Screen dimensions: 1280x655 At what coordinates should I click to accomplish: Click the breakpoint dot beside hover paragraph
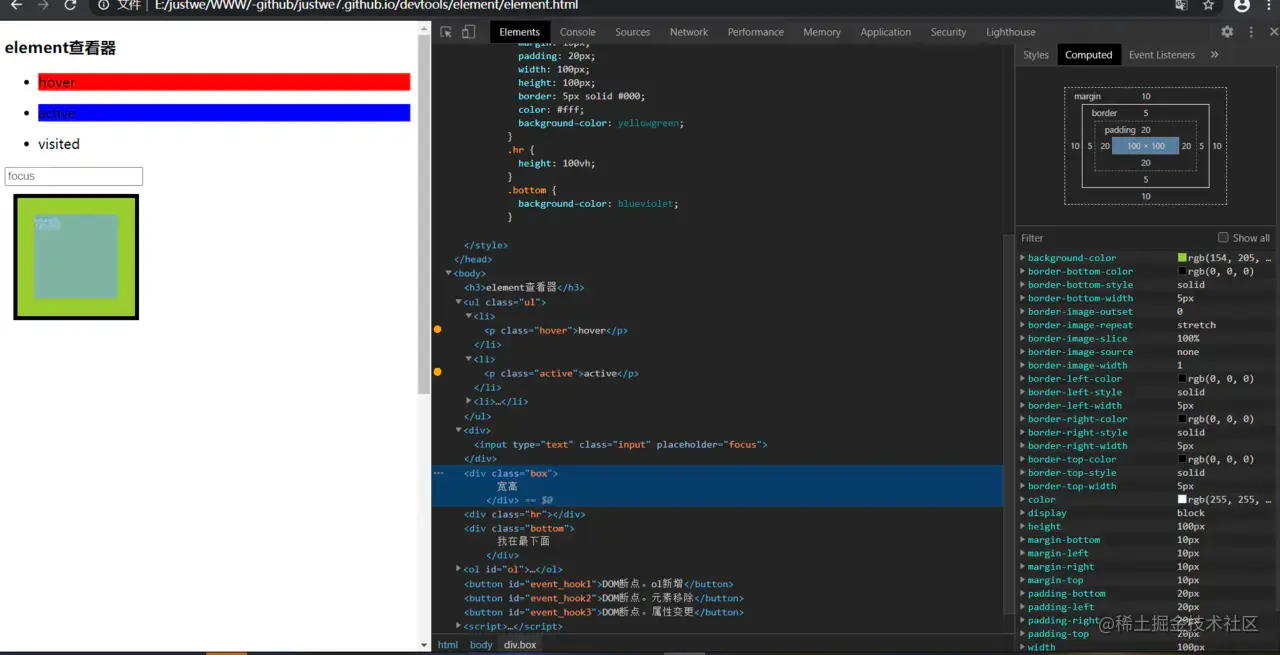coord(437,329)
